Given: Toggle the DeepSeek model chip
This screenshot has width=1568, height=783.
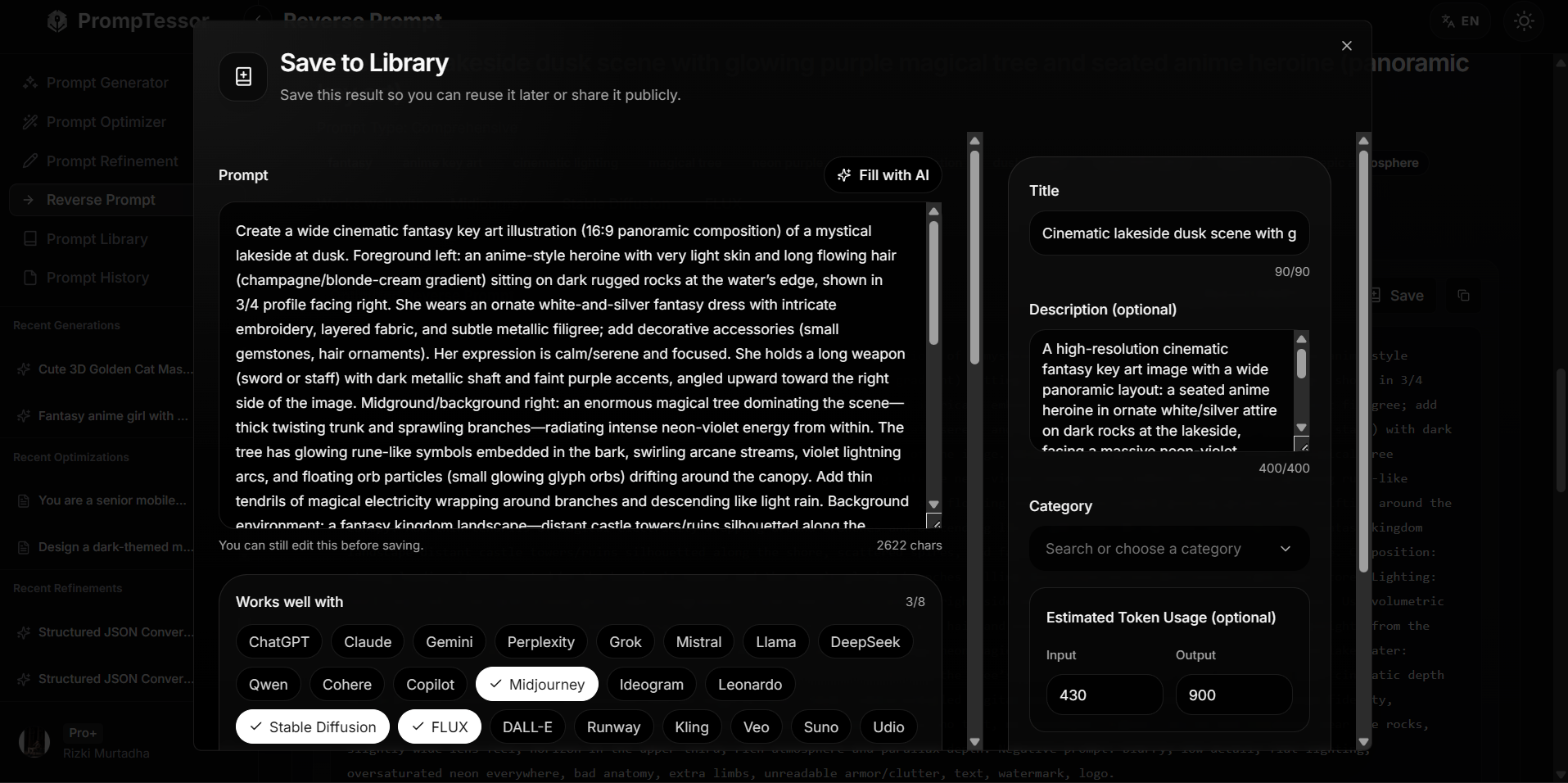Looking at the screenshot, I should [x=865, y=642].
